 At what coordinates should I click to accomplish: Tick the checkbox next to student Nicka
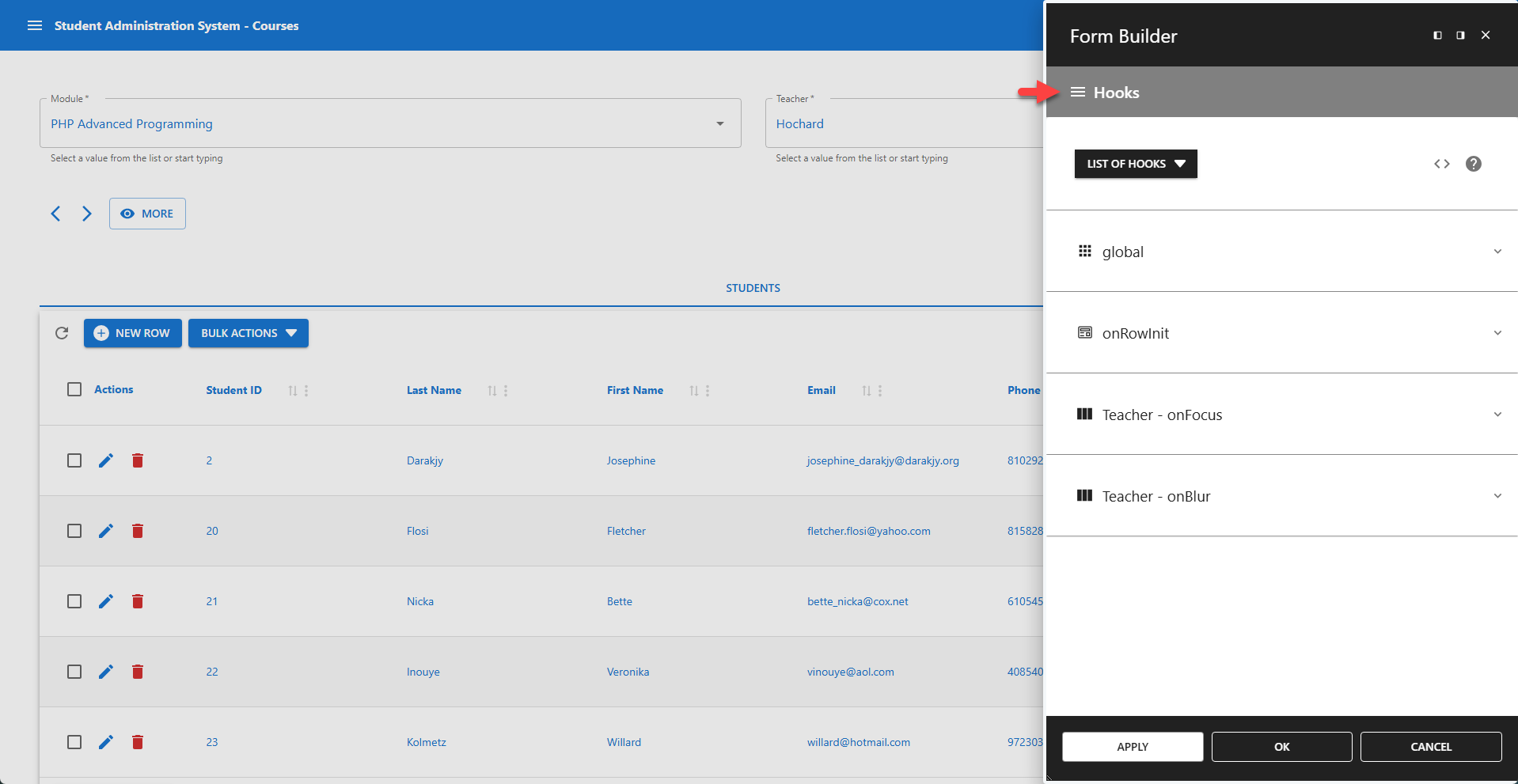pos(74,600)
